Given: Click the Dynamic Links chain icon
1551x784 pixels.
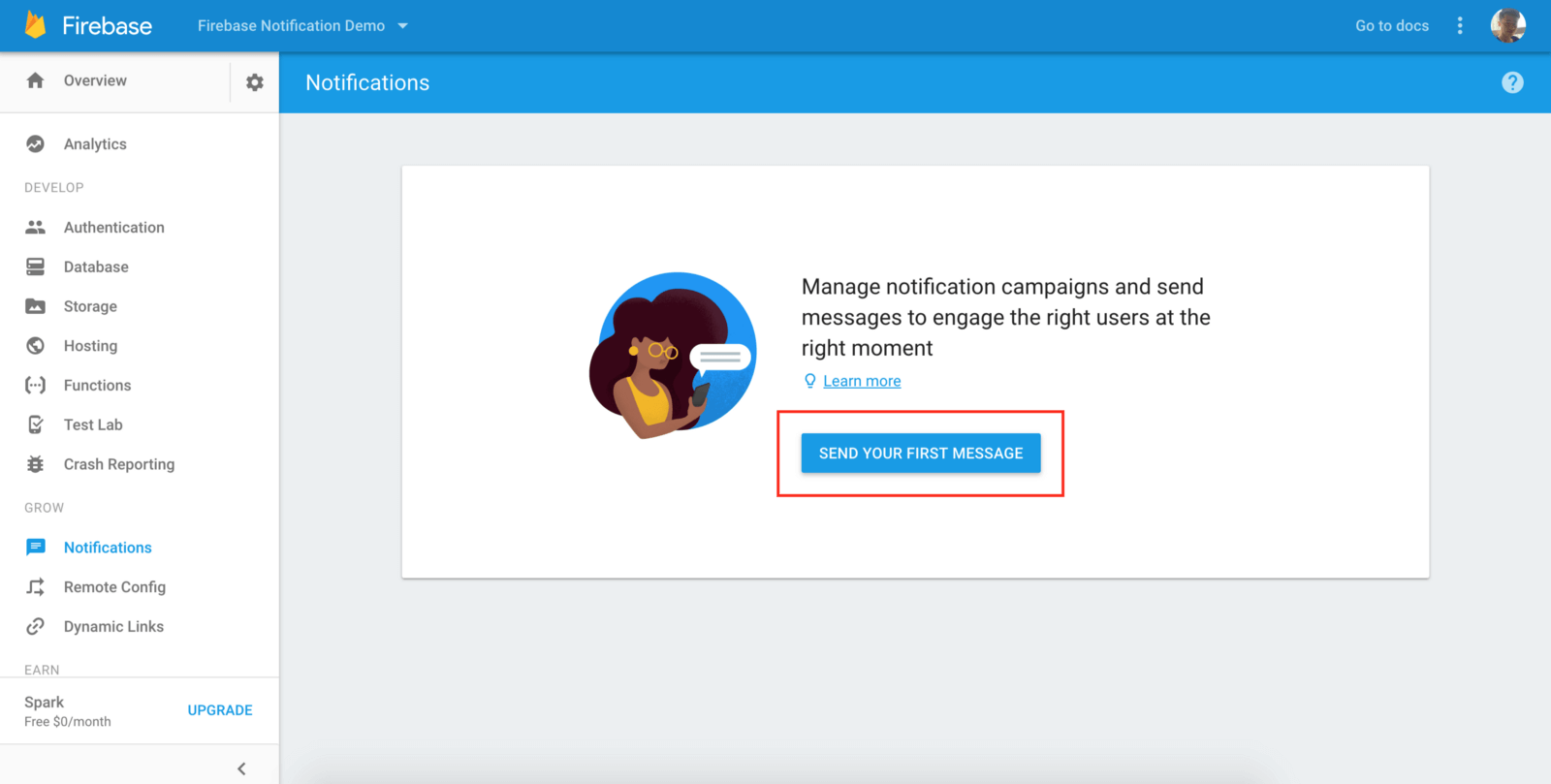Looking at the screenshot, I should [36, 626].
